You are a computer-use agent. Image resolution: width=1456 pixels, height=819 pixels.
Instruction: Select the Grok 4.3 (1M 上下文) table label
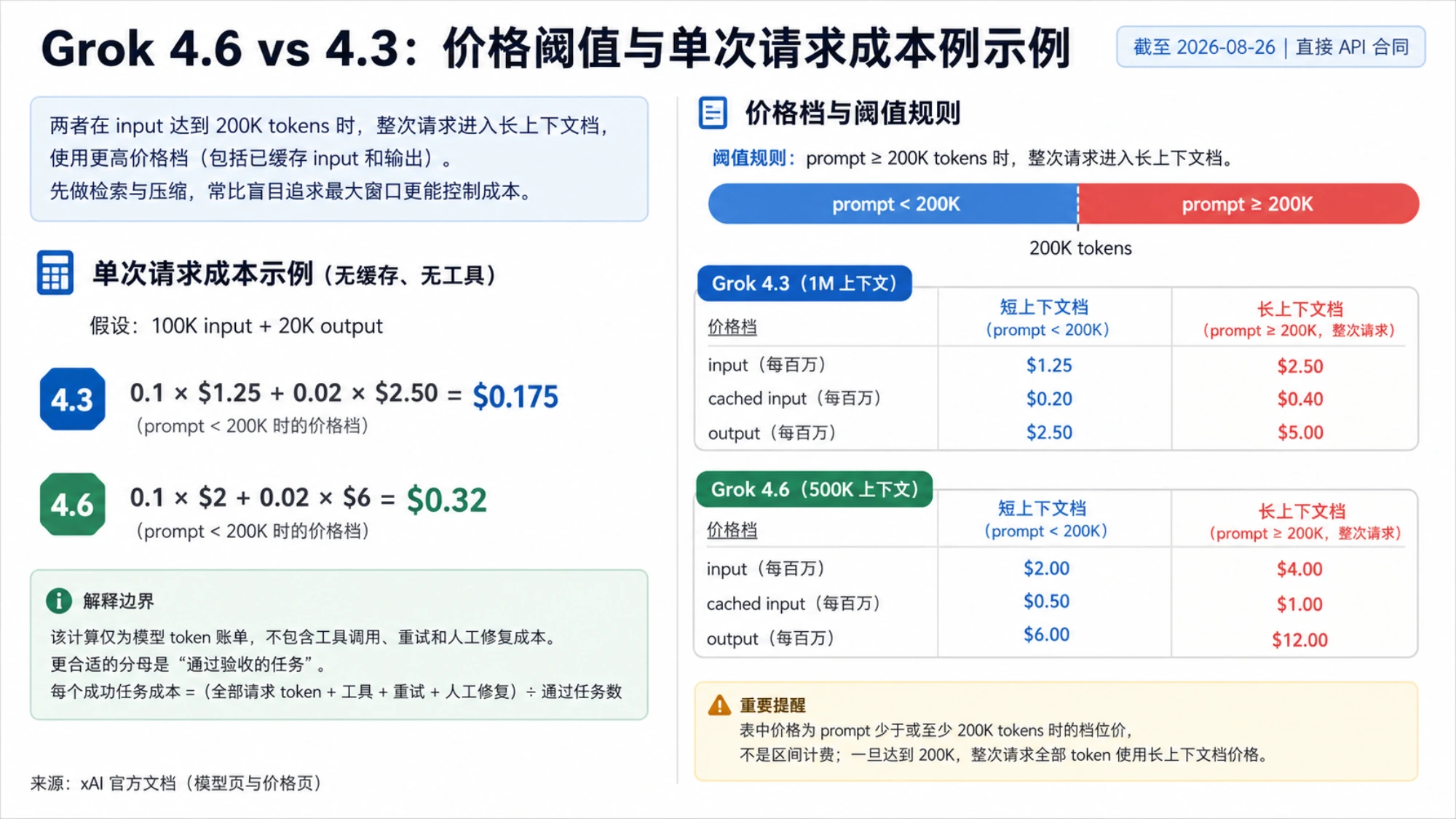tap(804, 283)
